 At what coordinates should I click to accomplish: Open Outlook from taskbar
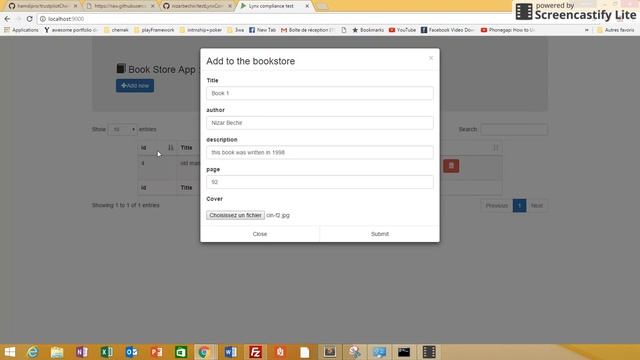[131, 352]
